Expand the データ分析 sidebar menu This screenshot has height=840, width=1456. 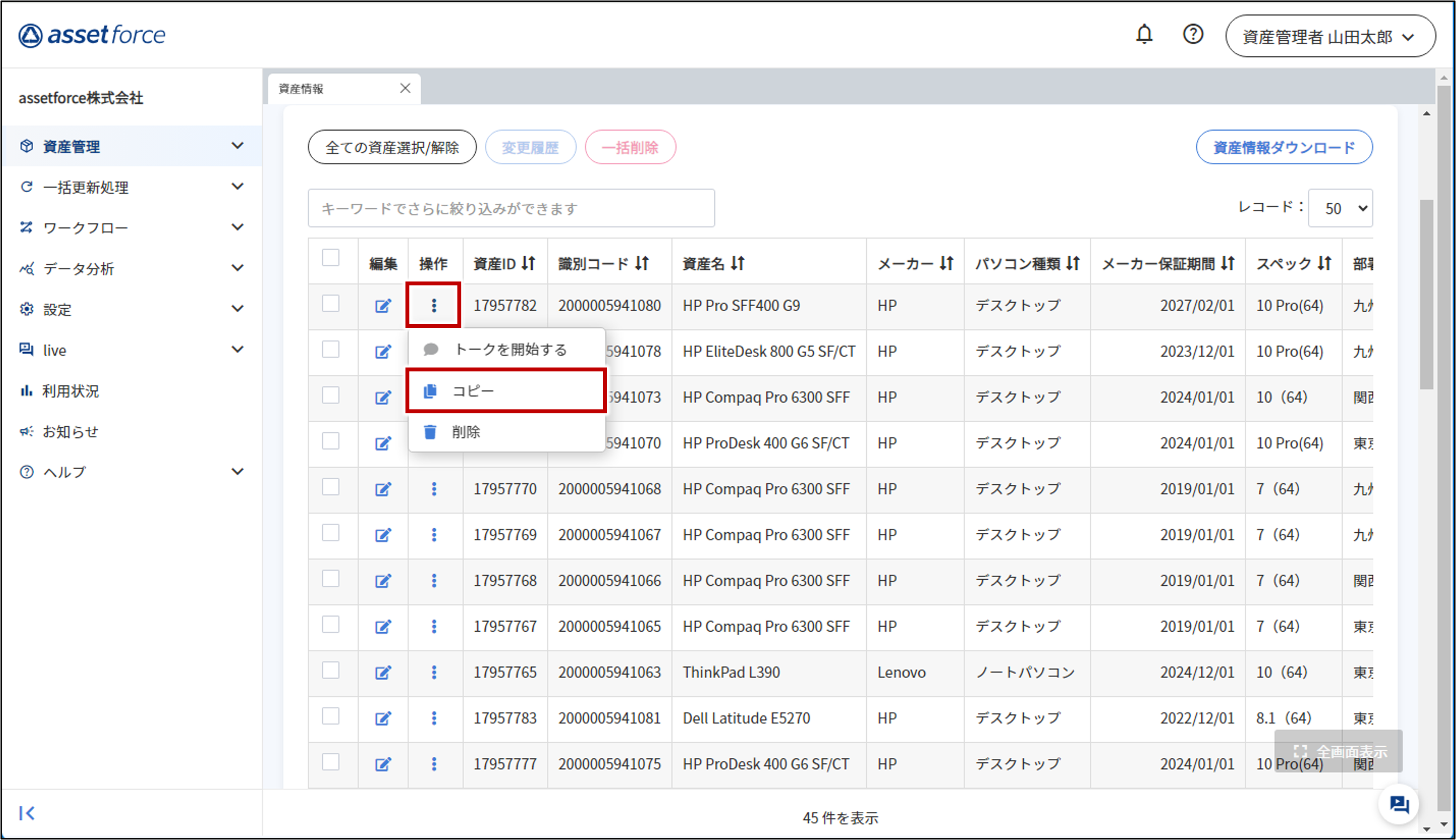point(131,268)
